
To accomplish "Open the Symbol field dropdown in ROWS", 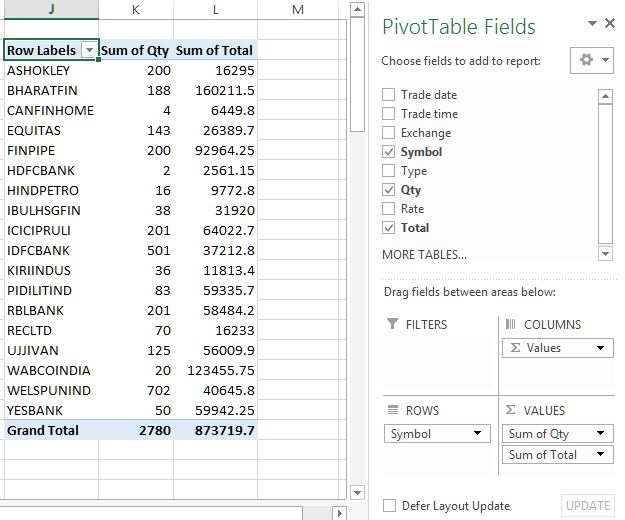I will [477, 433].
